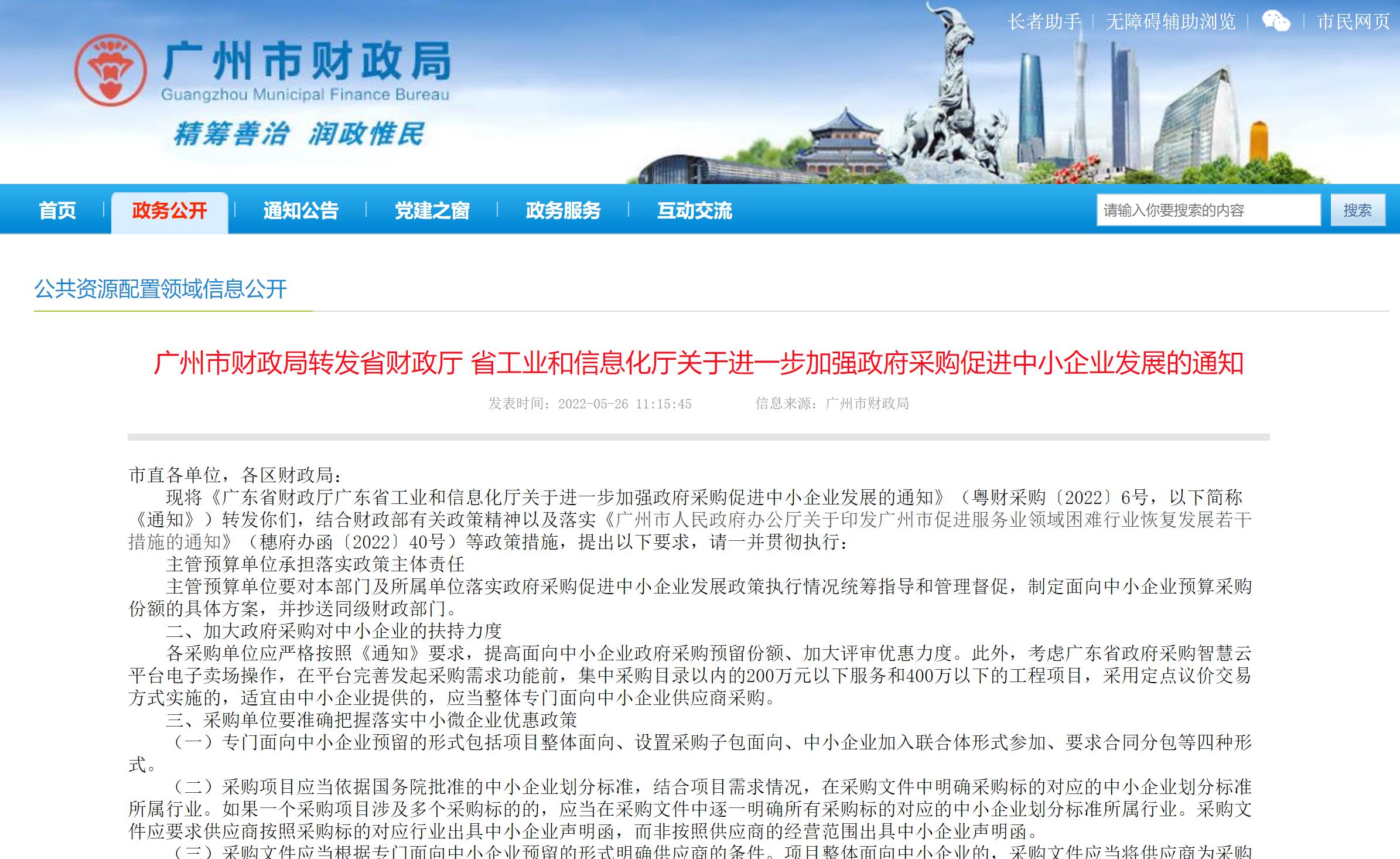Open 长者助手 elder assistant mode

click(x=1044, y=22)
